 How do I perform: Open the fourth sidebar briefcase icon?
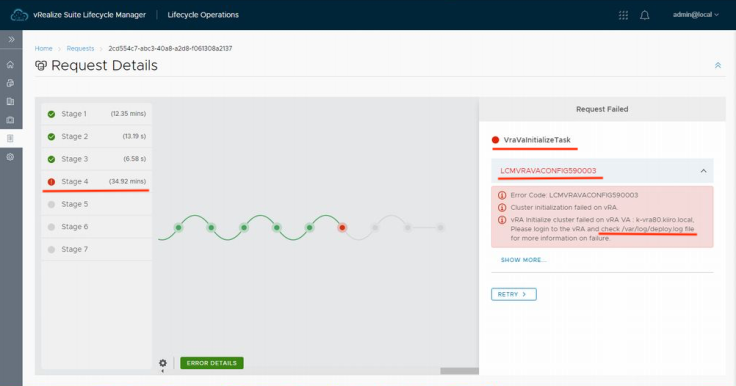tap(10, 120)
